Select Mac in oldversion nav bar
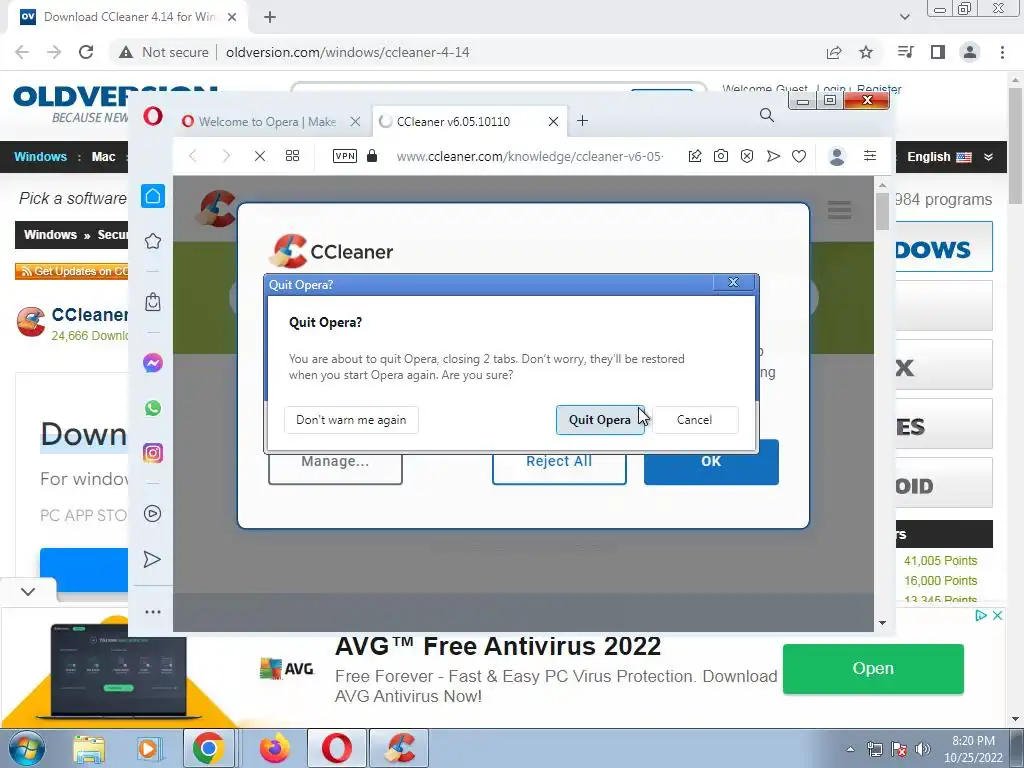1024x768 pixels. (x=103, y=157)
